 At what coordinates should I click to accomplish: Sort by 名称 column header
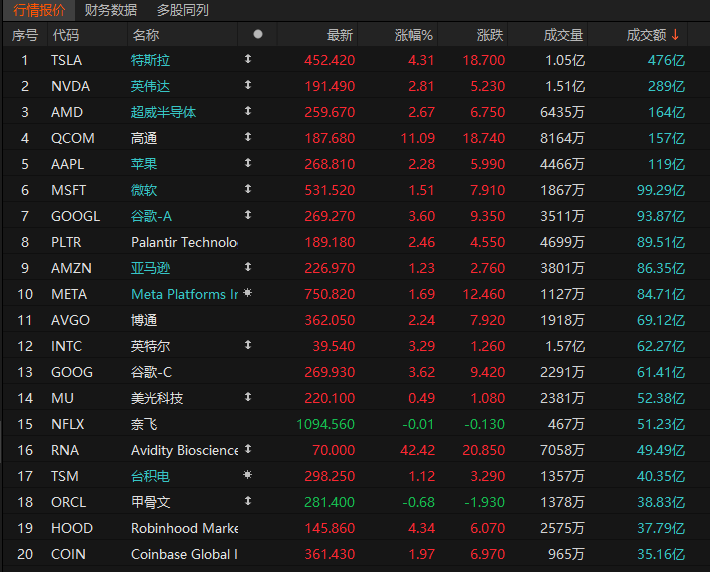(x=146, y=35)
